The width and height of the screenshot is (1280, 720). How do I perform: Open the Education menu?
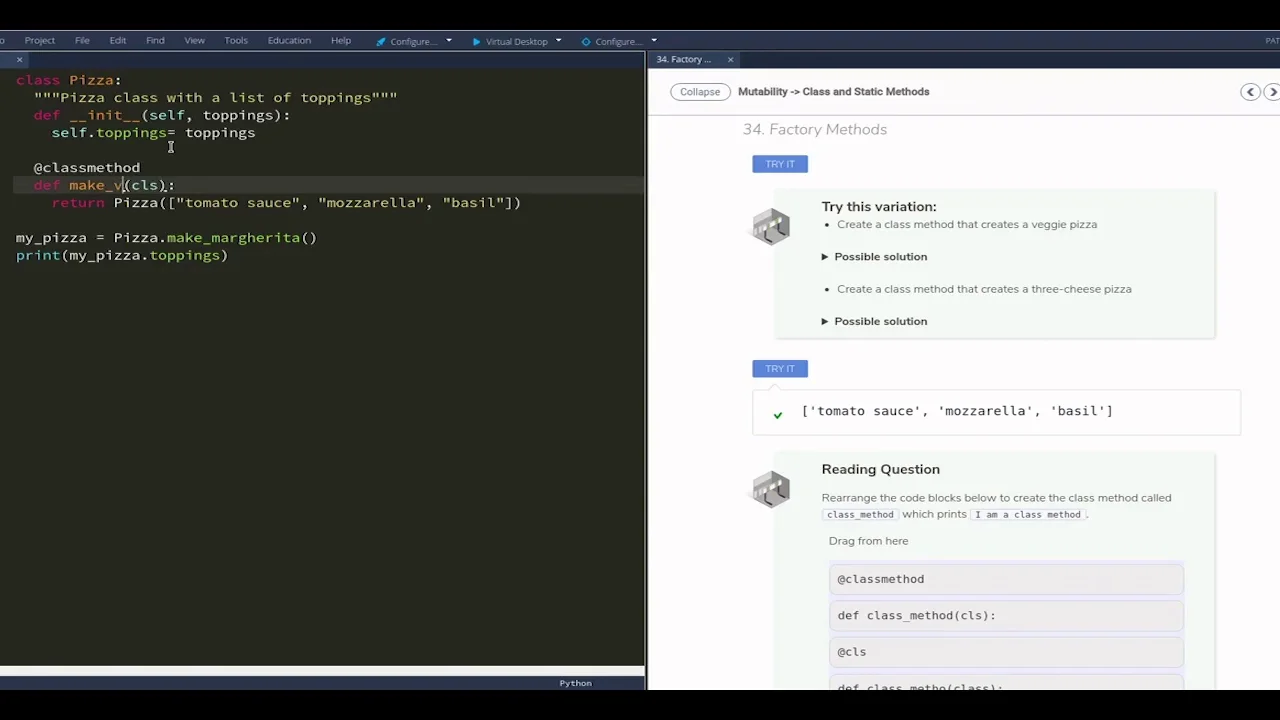pos(289,41)
